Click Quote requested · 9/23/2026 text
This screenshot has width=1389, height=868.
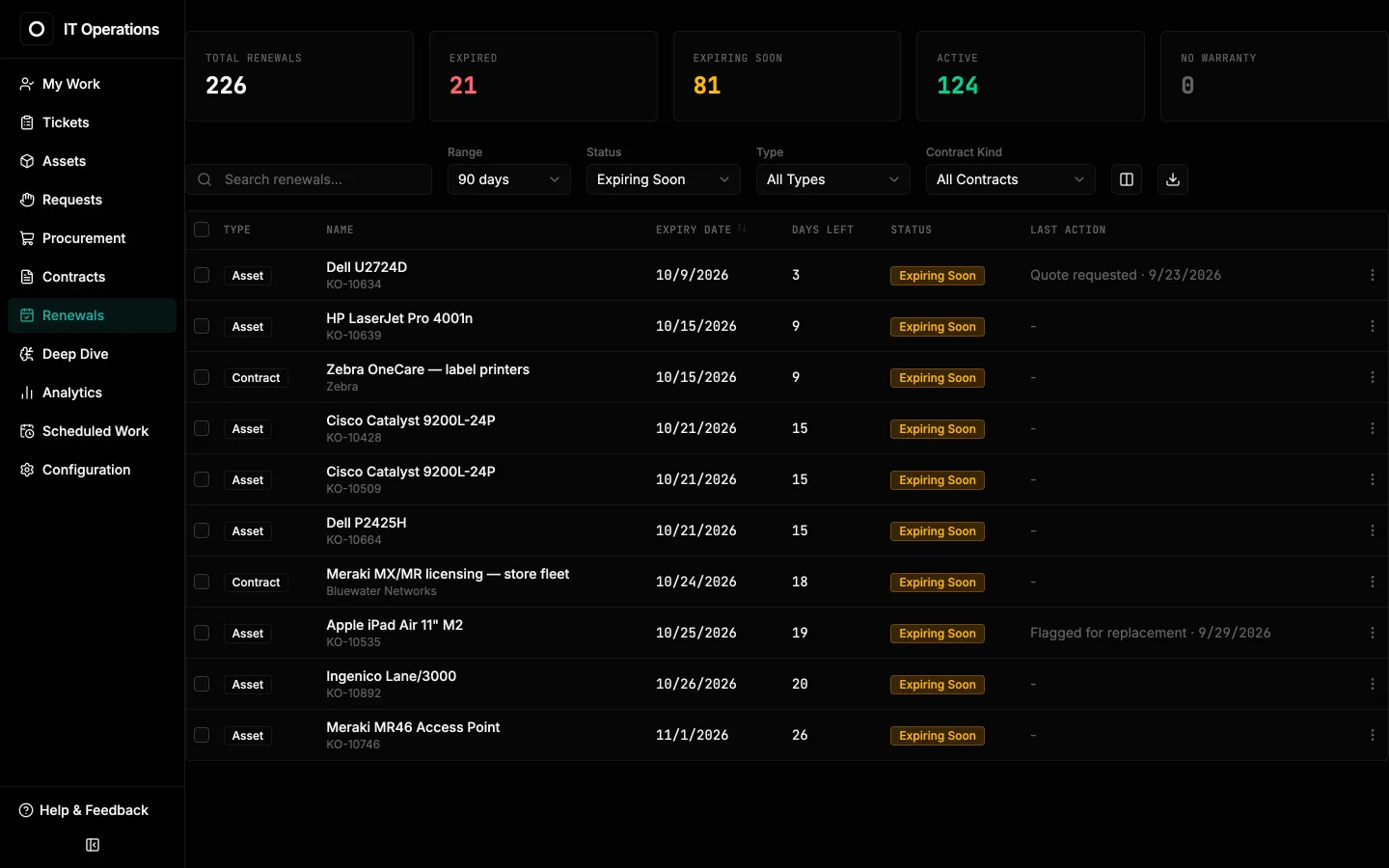tap(1126, 275)
